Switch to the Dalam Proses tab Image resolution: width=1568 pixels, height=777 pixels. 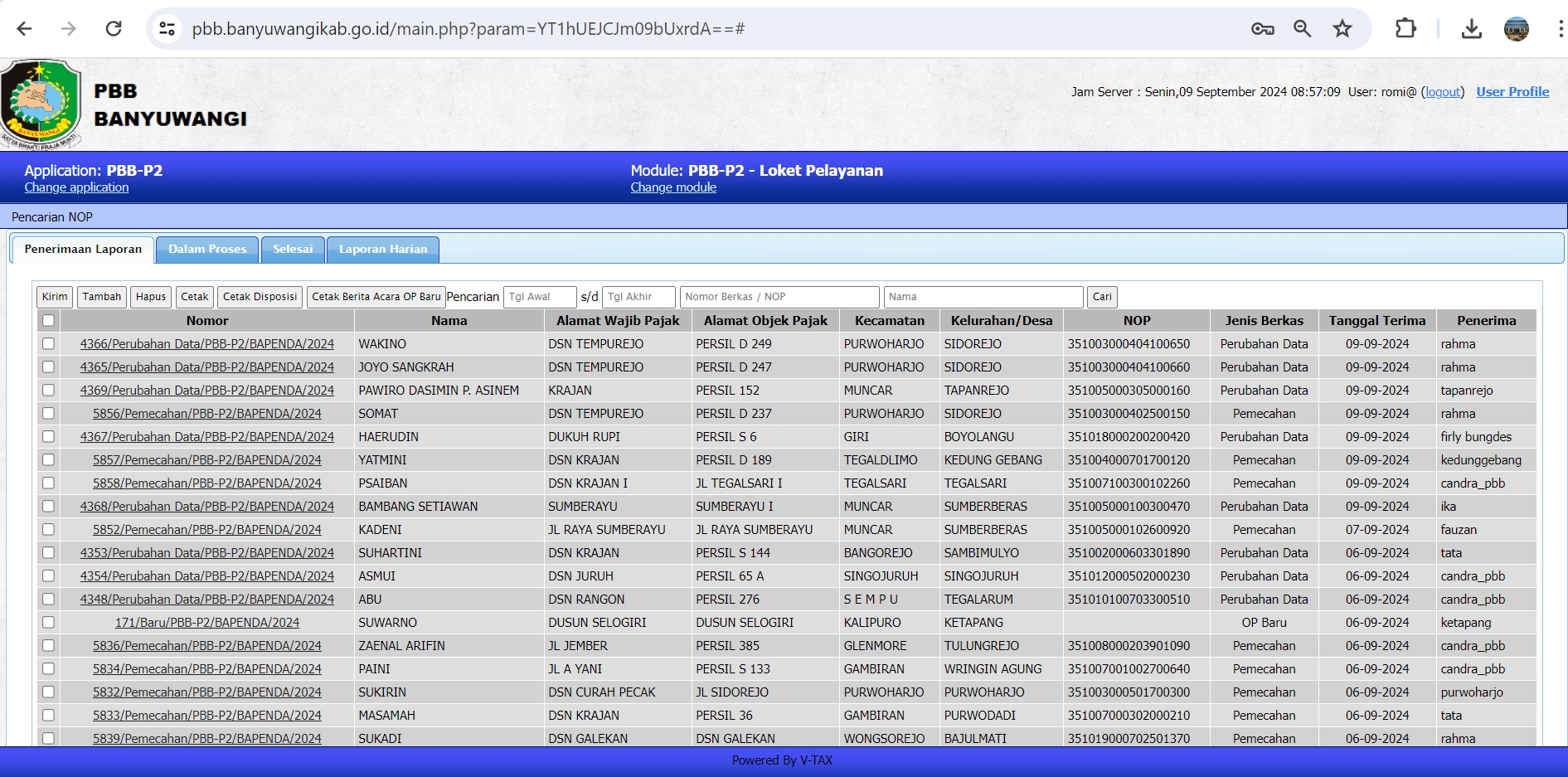[207, 250]
